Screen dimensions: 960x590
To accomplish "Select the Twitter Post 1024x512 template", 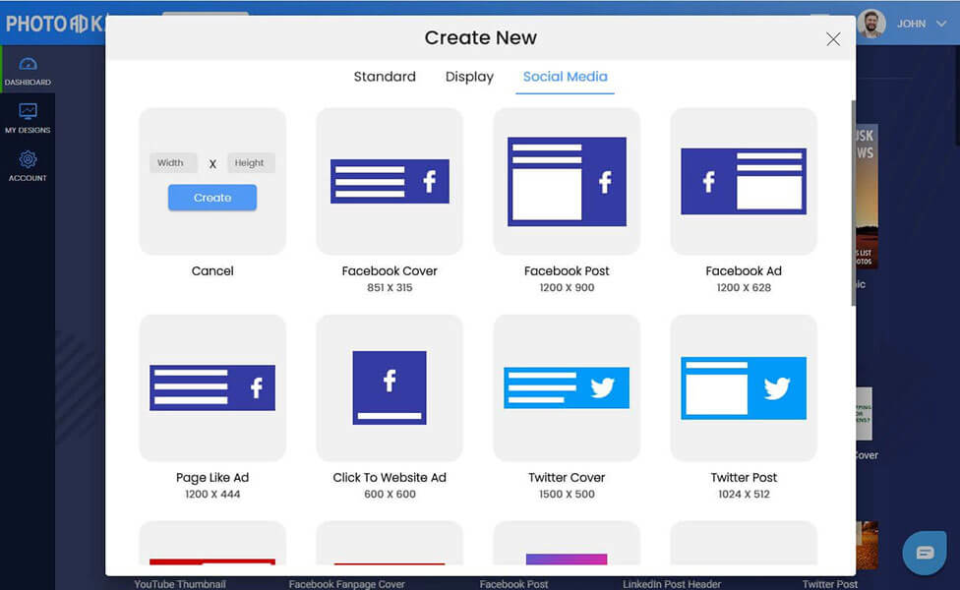I will [x=743, y=388].
